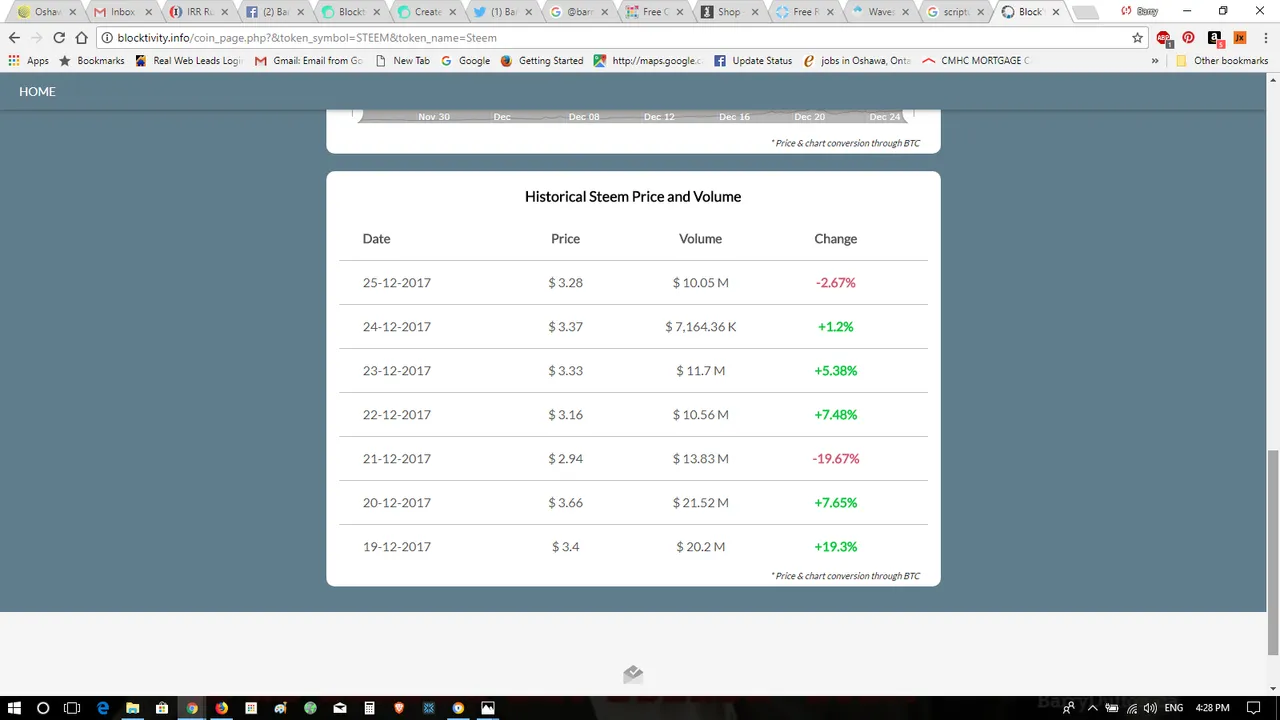
Task: Click the address bar URL field
Action: point(620,38)
